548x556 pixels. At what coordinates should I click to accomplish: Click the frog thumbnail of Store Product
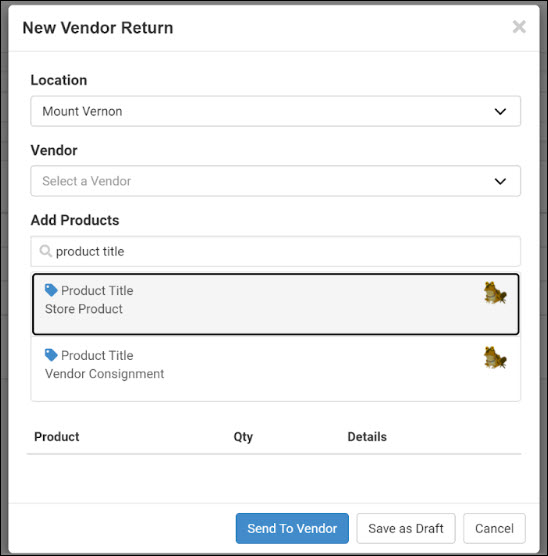pyautogui.click(x=495, y=293)
